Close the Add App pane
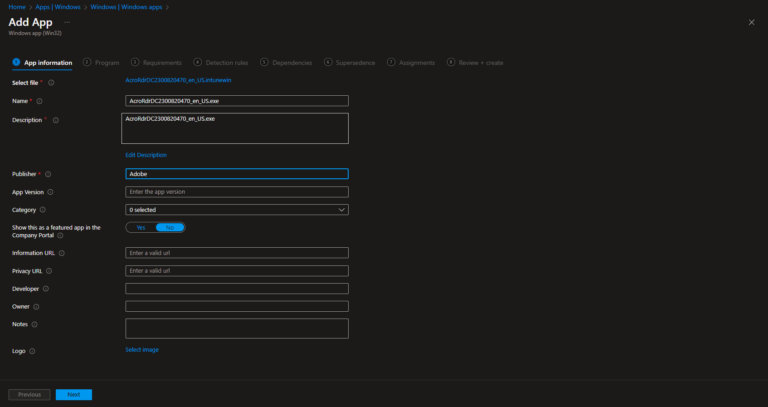This screenshot has width=768, height=407. pos(751,23)
